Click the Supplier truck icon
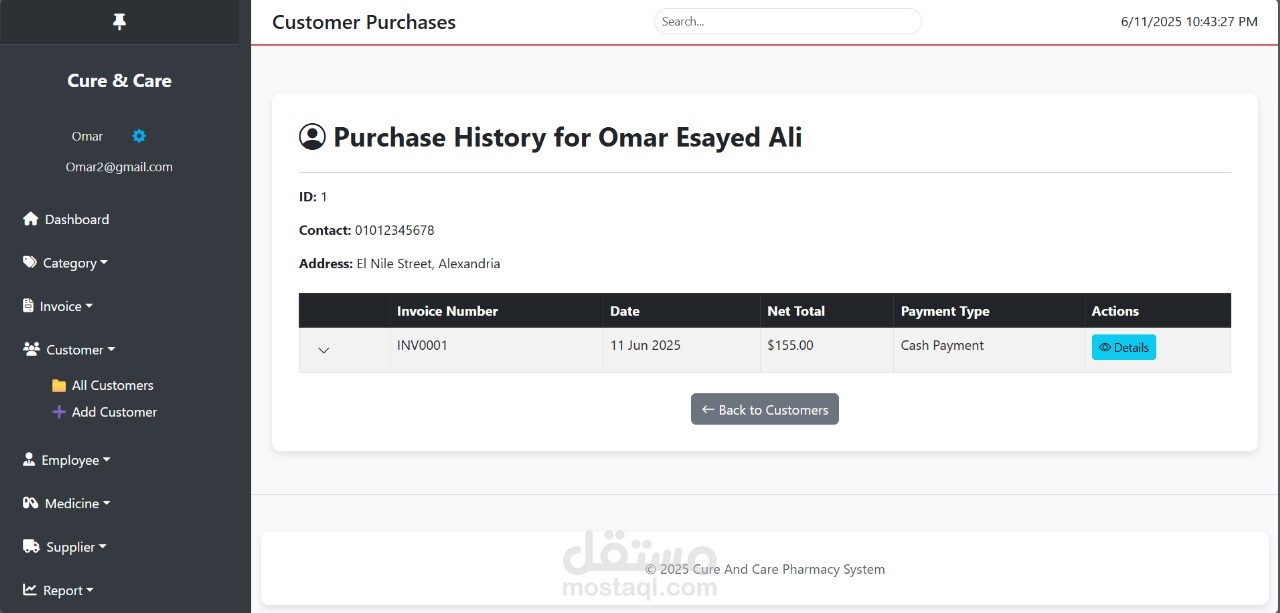Image resolution: width=1280 pixels, height=613 pixels. click(x=31, y=547)
